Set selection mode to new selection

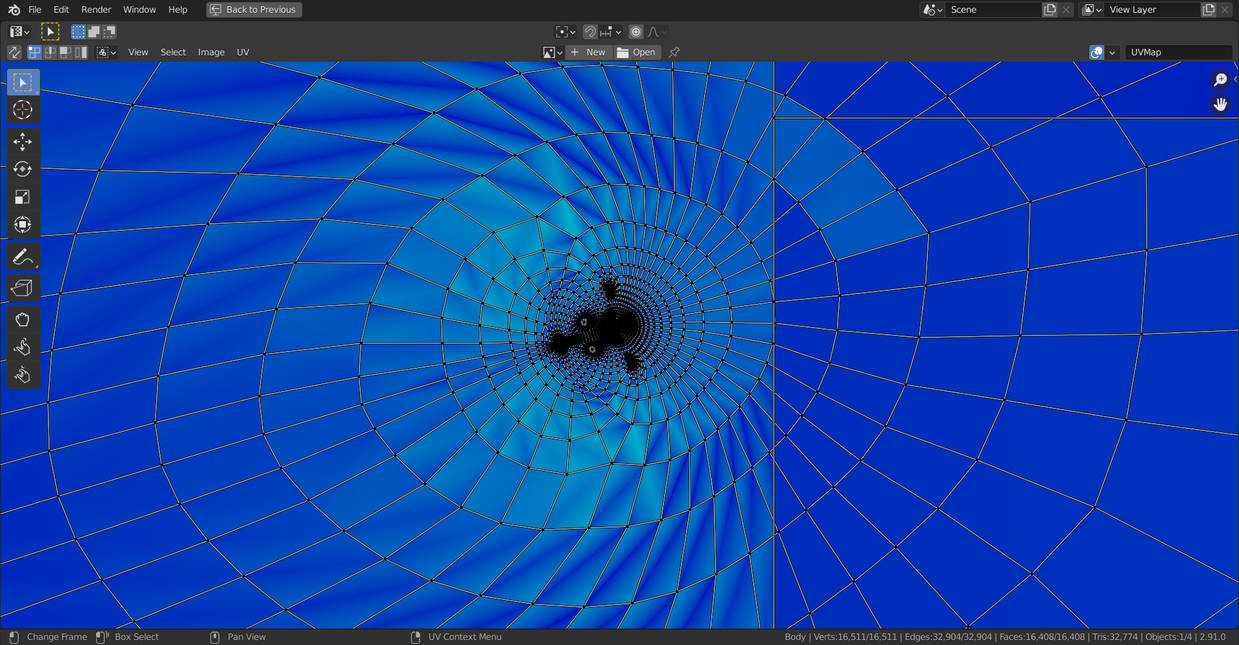(x=78, y=32)
